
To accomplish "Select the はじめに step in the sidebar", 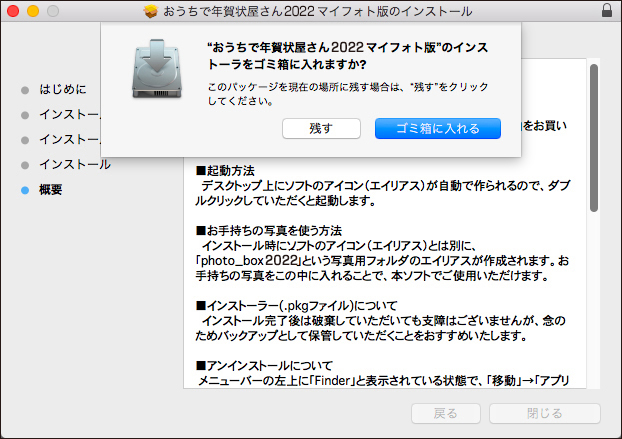I will click(x=62, y=89).
